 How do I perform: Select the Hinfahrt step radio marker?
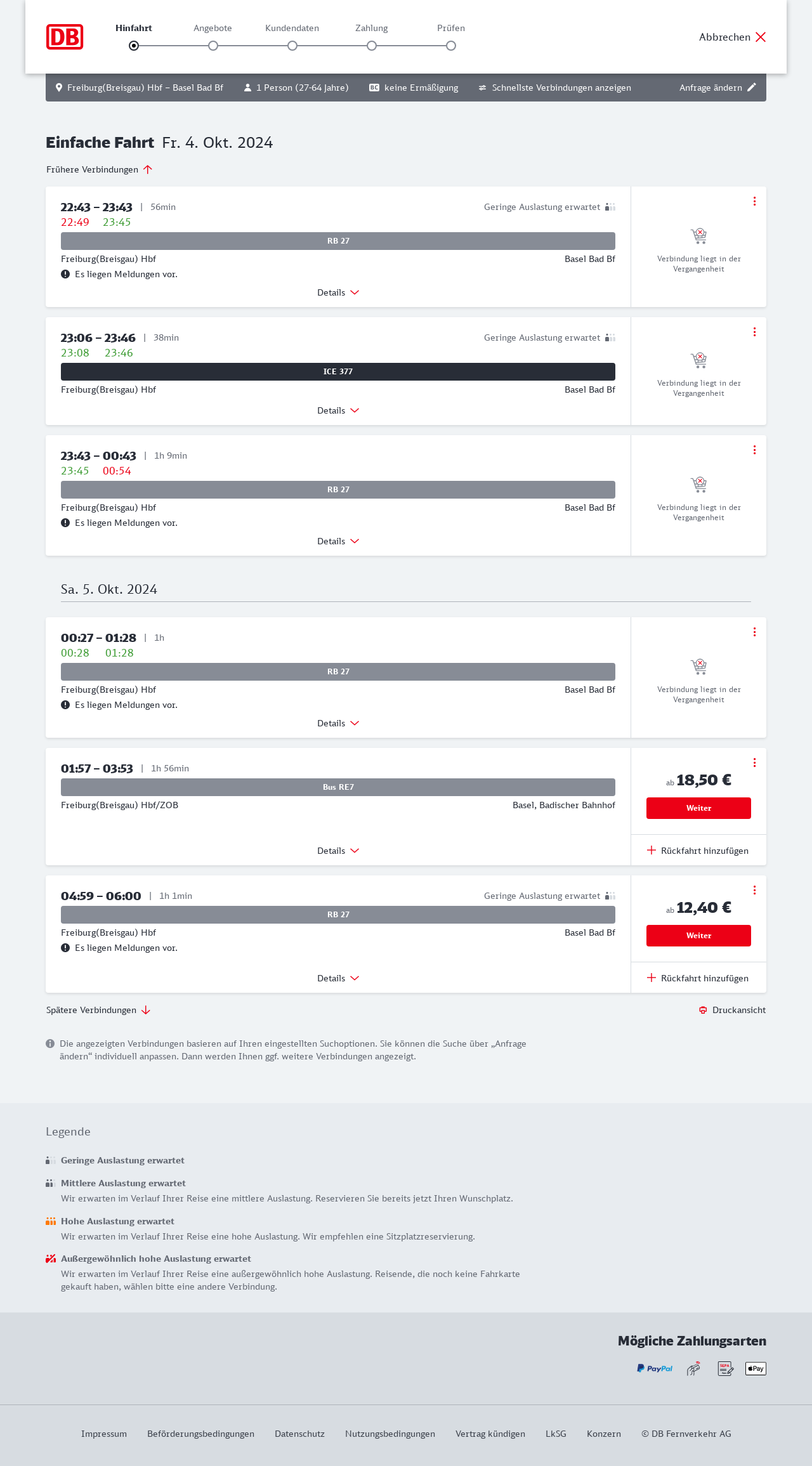(x=134, y=46)
